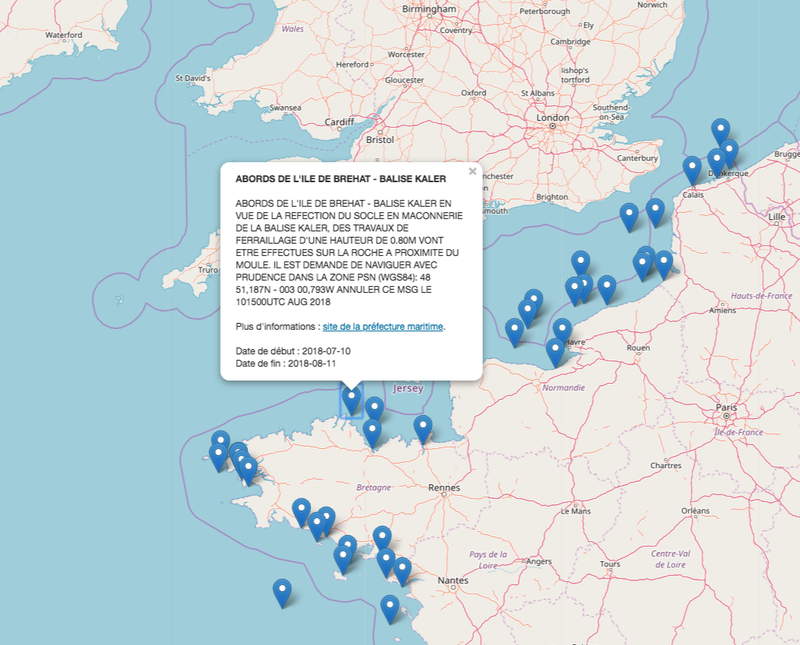
Task: Select the marker just left of Jersey label
Action: (x=374, y=409)
